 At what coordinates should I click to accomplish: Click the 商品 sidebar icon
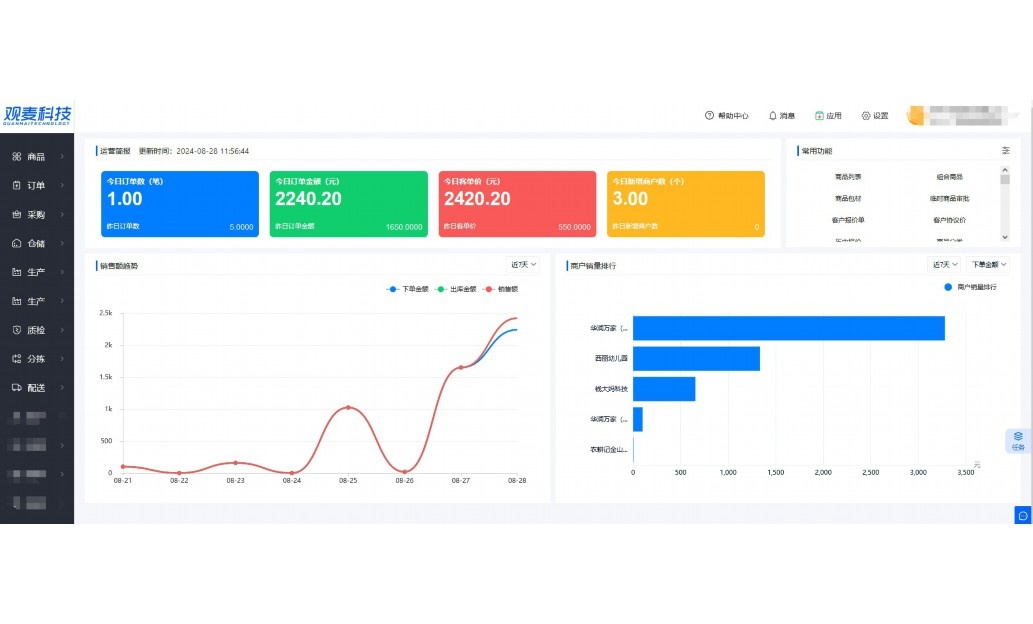click(17, 157)
